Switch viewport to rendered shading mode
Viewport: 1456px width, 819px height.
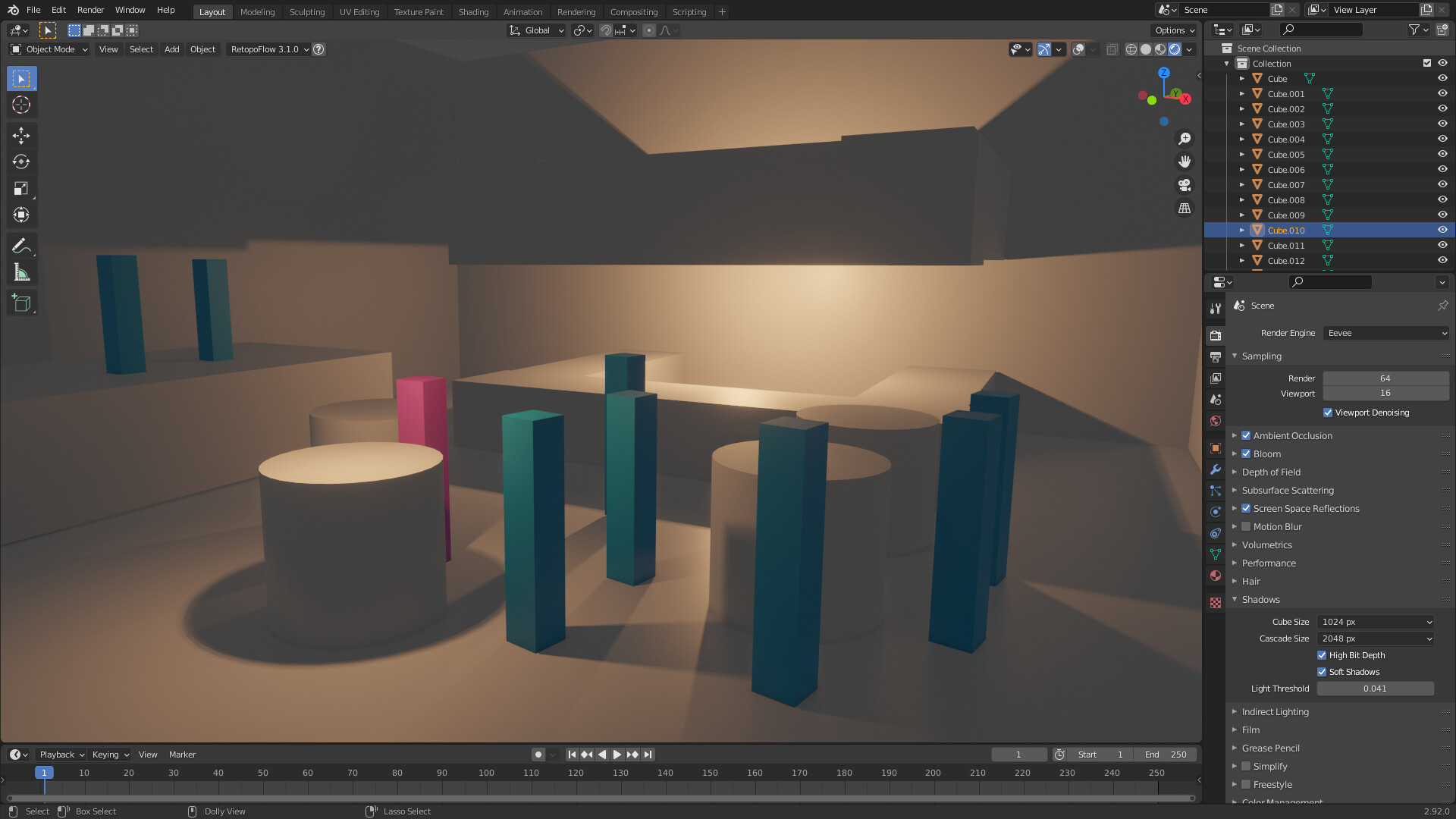[x=1175, y=49]
